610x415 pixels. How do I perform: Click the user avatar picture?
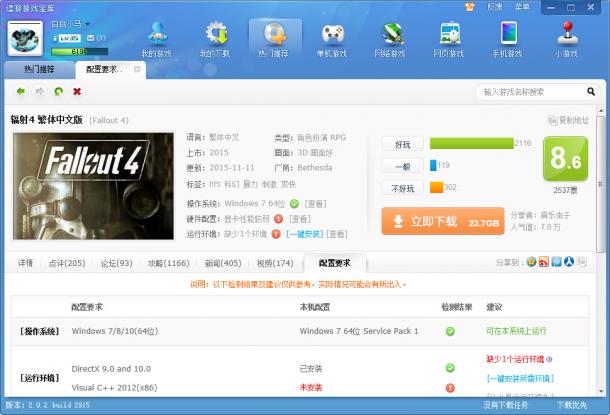click(25, 39)
